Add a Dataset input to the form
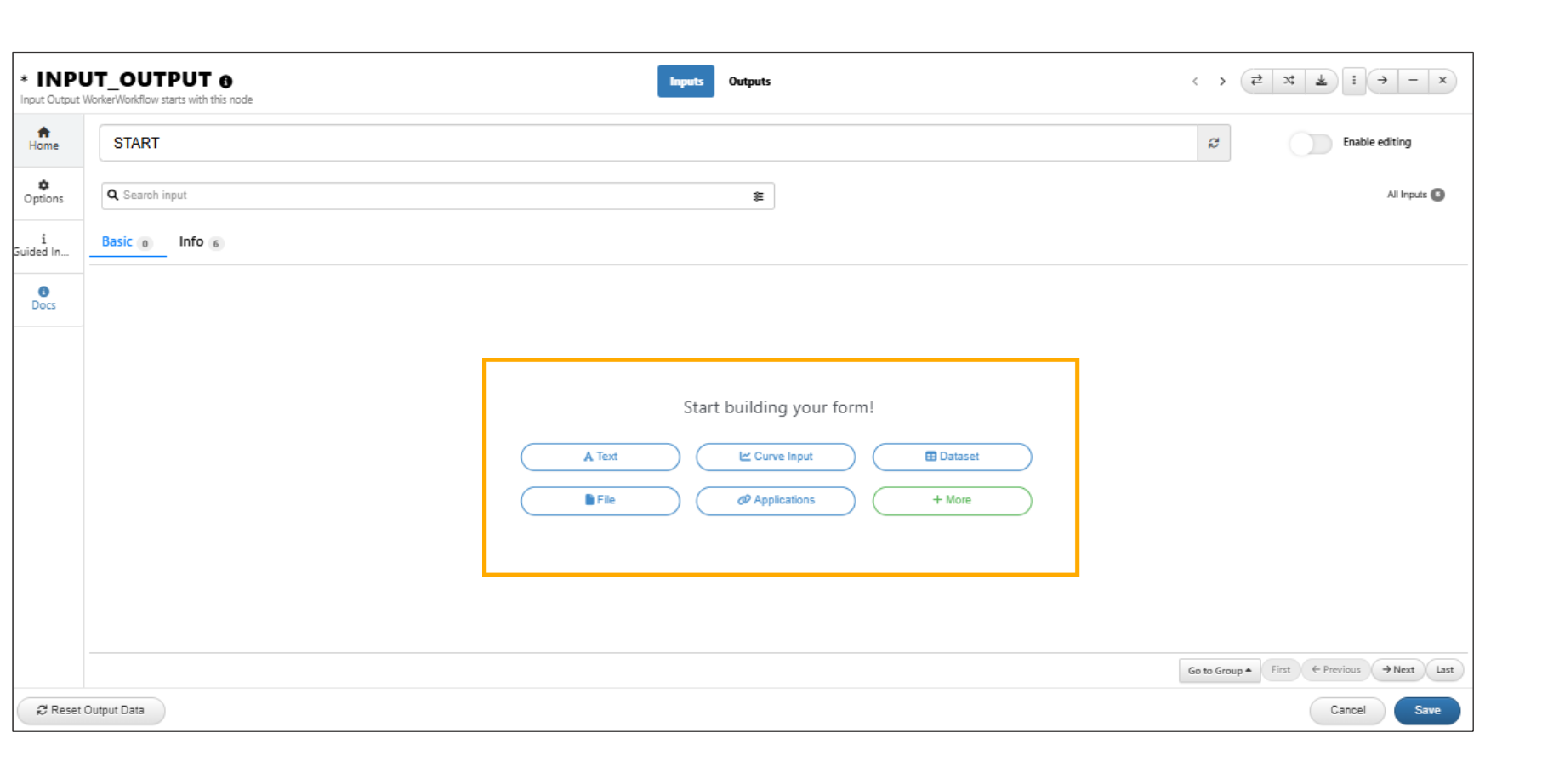Viewport: 1542px width, 784px height. pos(952,457)
